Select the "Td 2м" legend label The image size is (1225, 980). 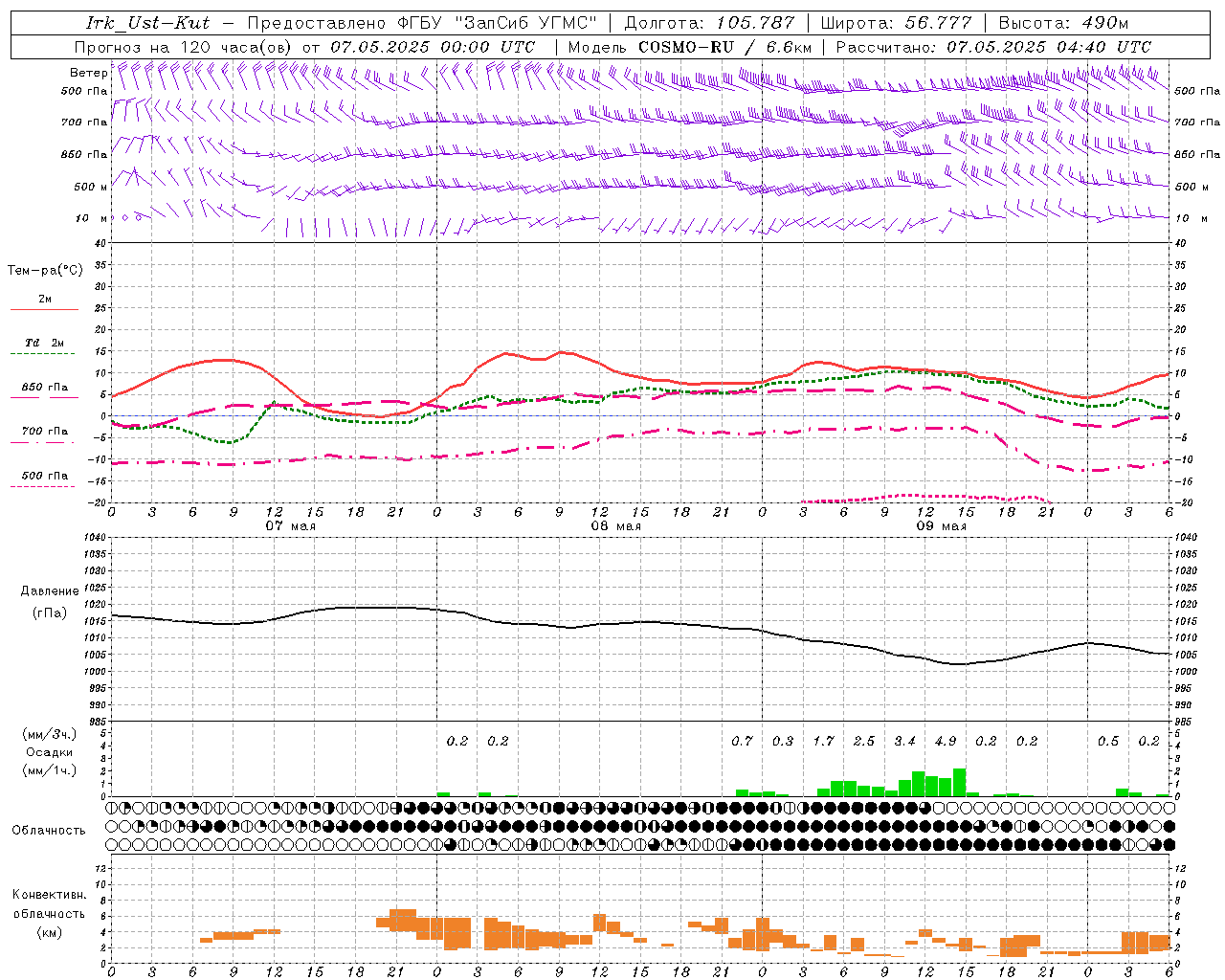(x=45, y=343)
